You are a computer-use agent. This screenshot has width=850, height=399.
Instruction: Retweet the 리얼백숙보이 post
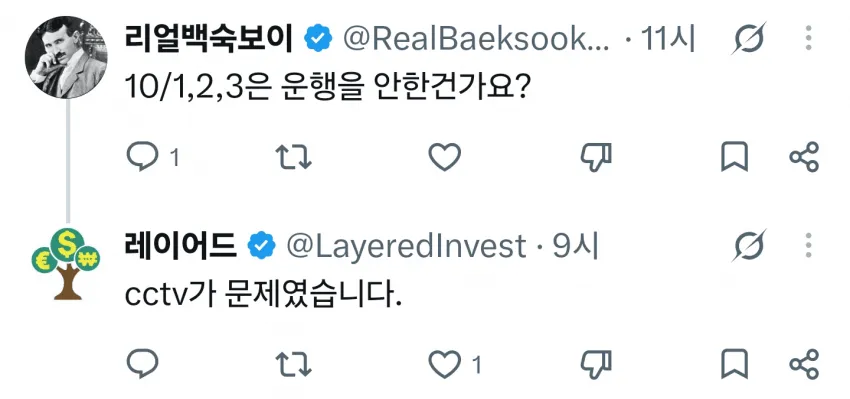pos(293,157)
